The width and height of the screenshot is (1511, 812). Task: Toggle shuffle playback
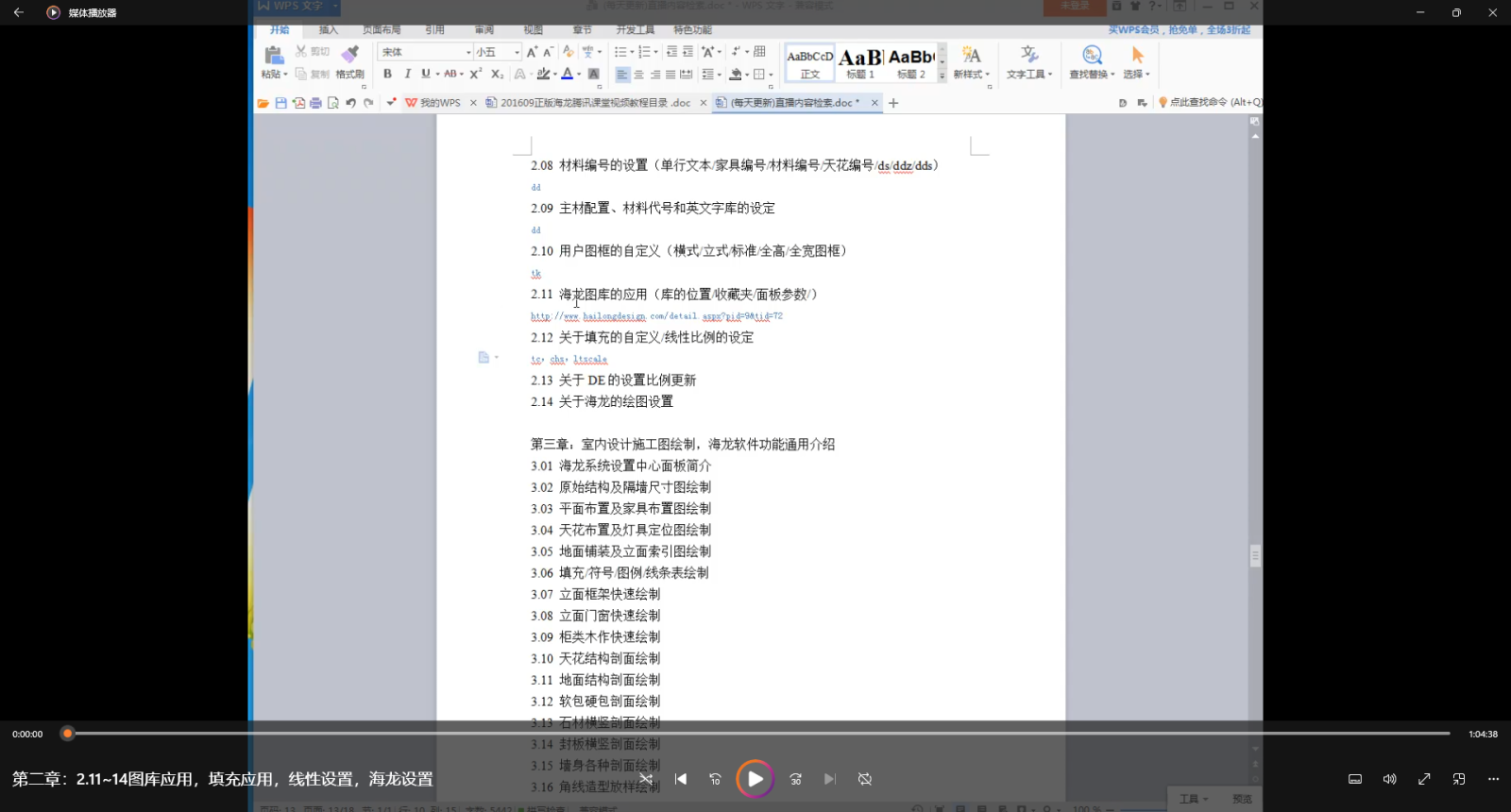click(646, 779)
